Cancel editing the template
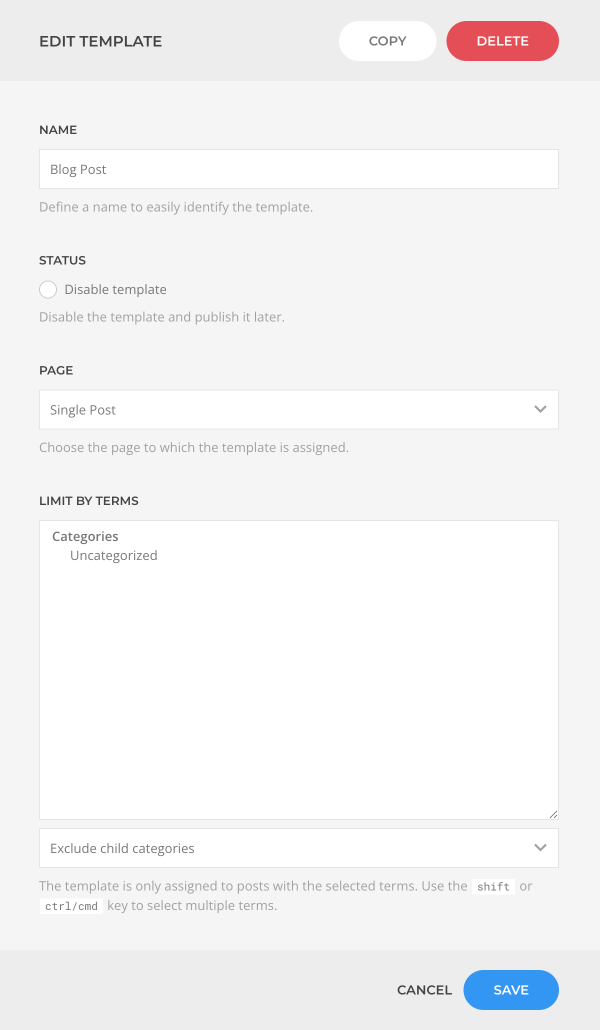 [x=424, y=990]
